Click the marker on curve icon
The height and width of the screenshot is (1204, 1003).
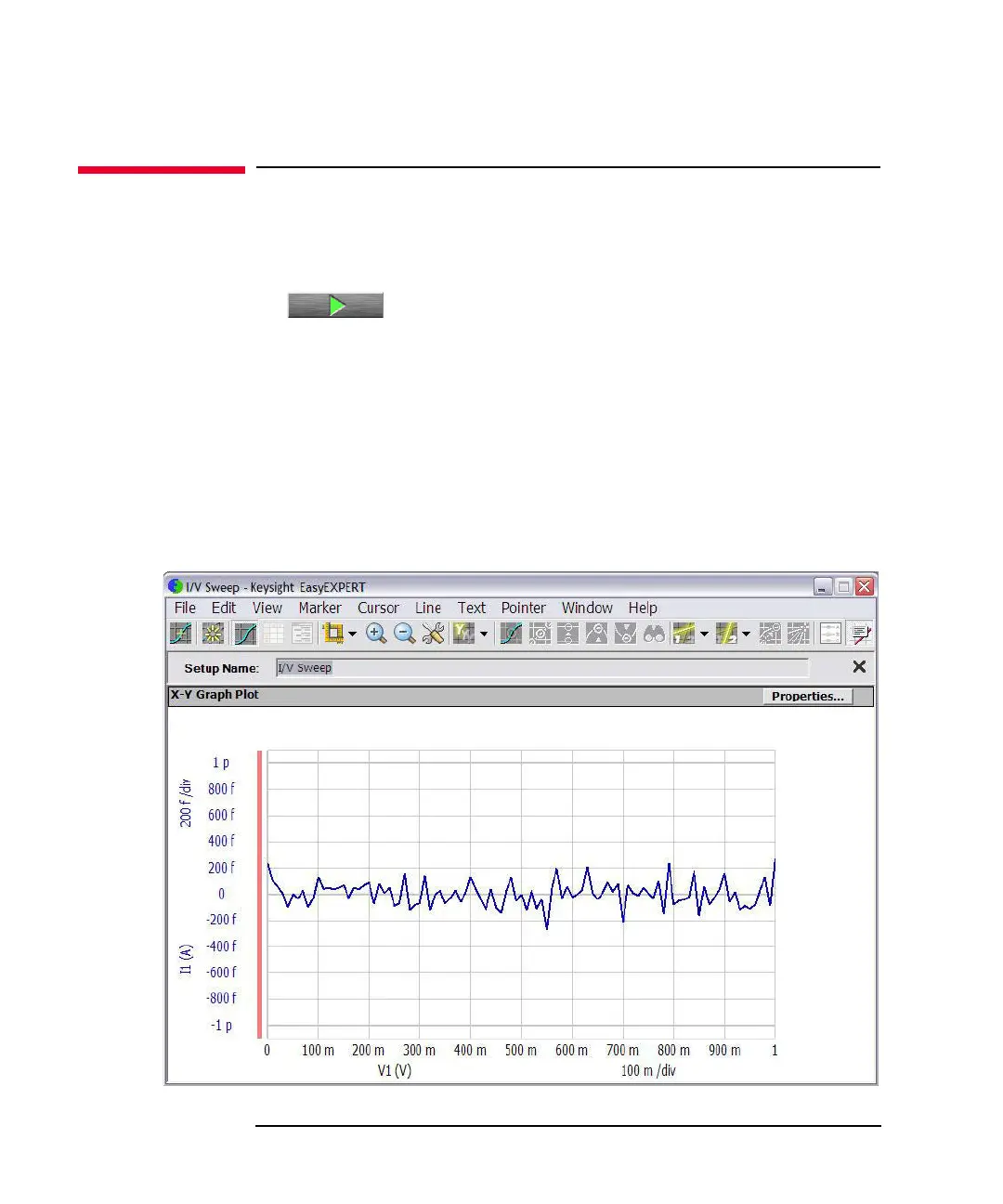click(511, 634)
